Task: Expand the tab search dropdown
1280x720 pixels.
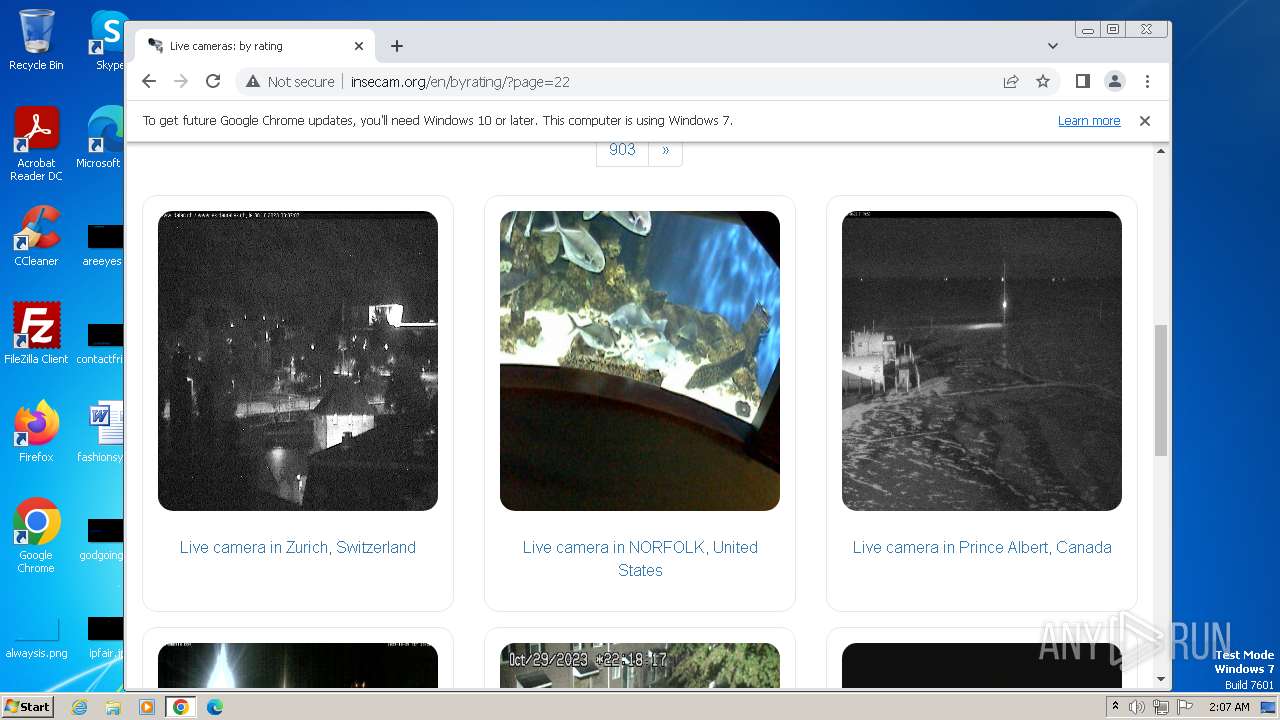Action: coord(1053,46)
